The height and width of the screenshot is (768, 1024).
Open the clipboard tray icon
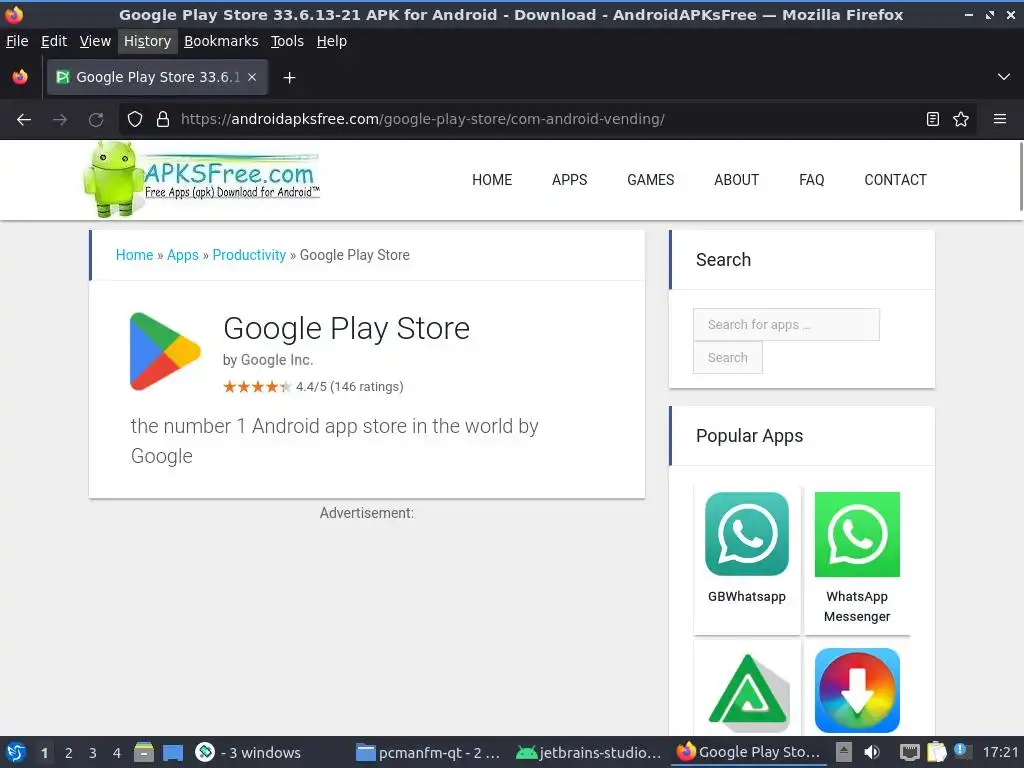click(x=936, y=752)
